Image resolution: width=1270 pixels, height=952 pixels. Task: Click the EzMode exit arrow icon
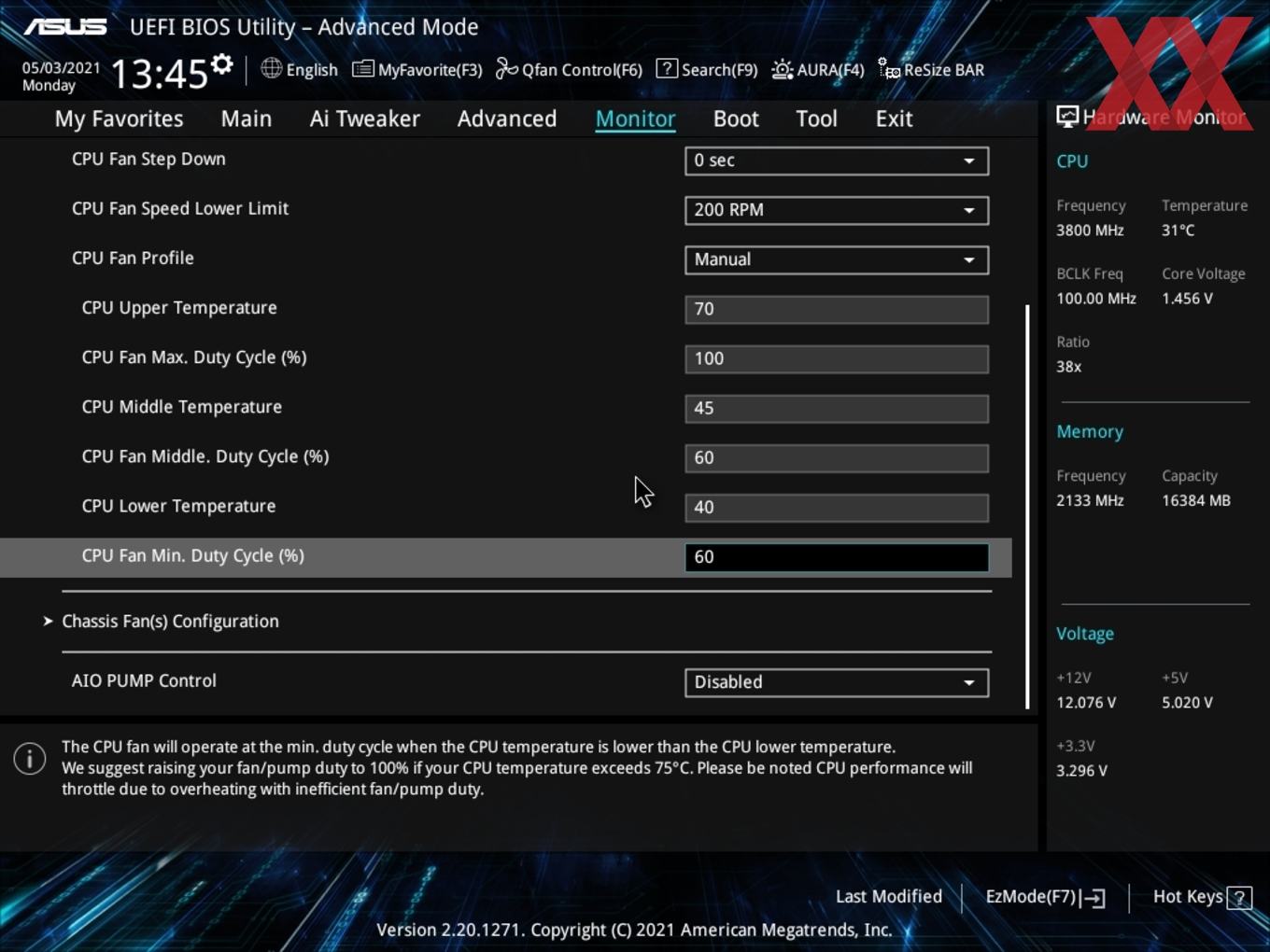tap(1094, 898)
